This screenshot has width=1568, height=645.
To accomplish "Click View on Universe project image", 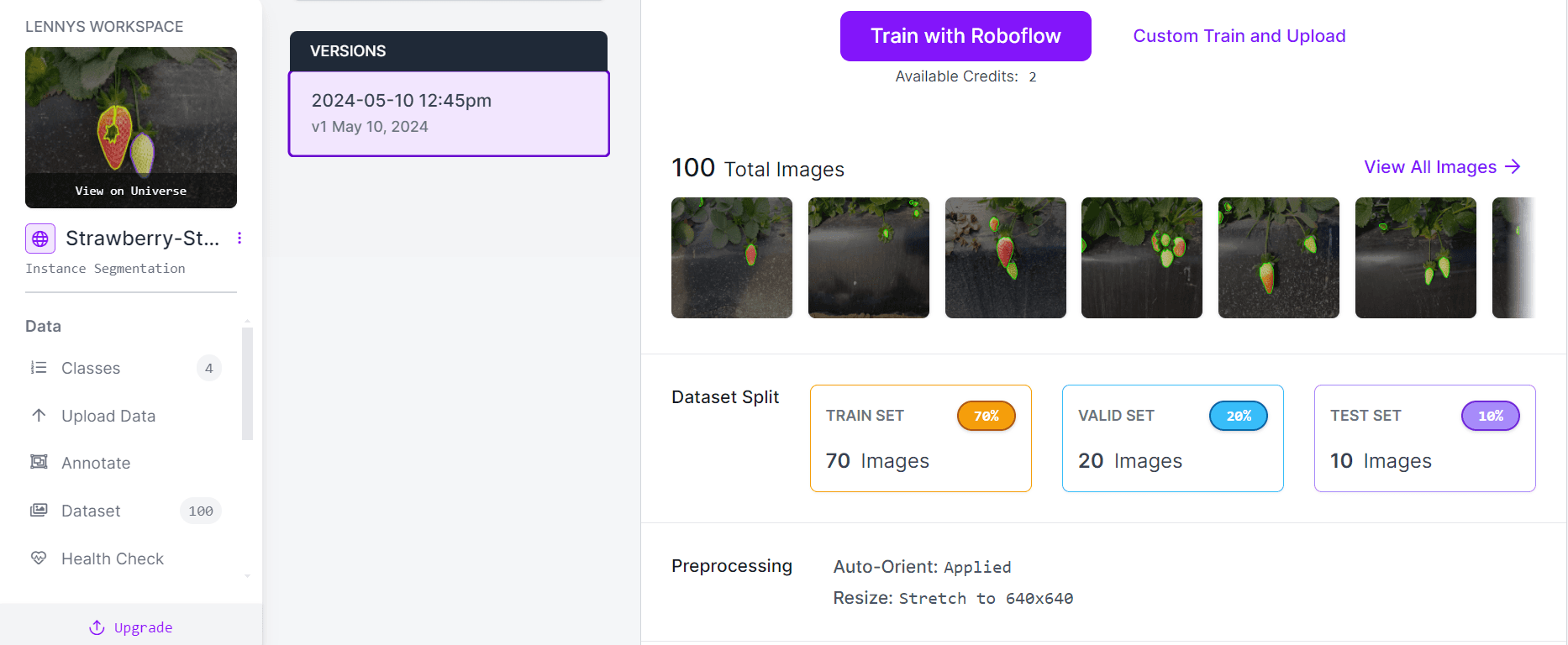I will pos(131,128).
